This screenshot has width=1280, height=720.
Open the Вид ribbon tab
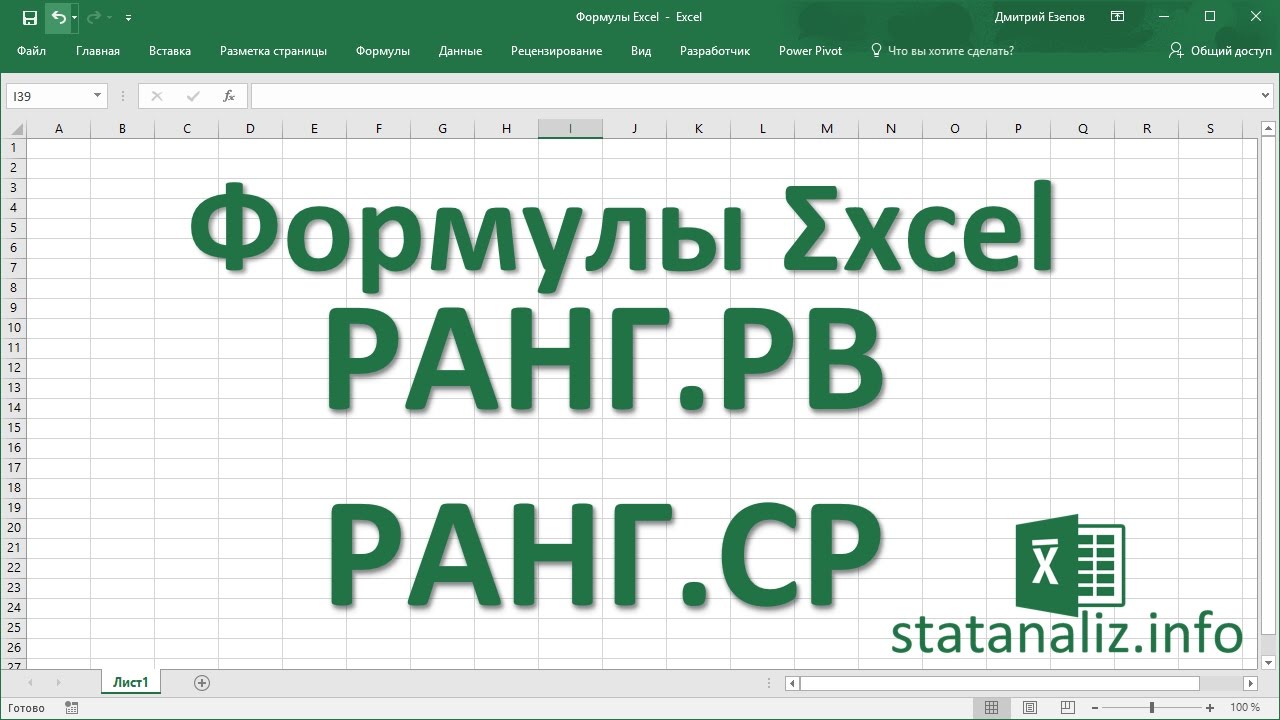tap(641, 50)
